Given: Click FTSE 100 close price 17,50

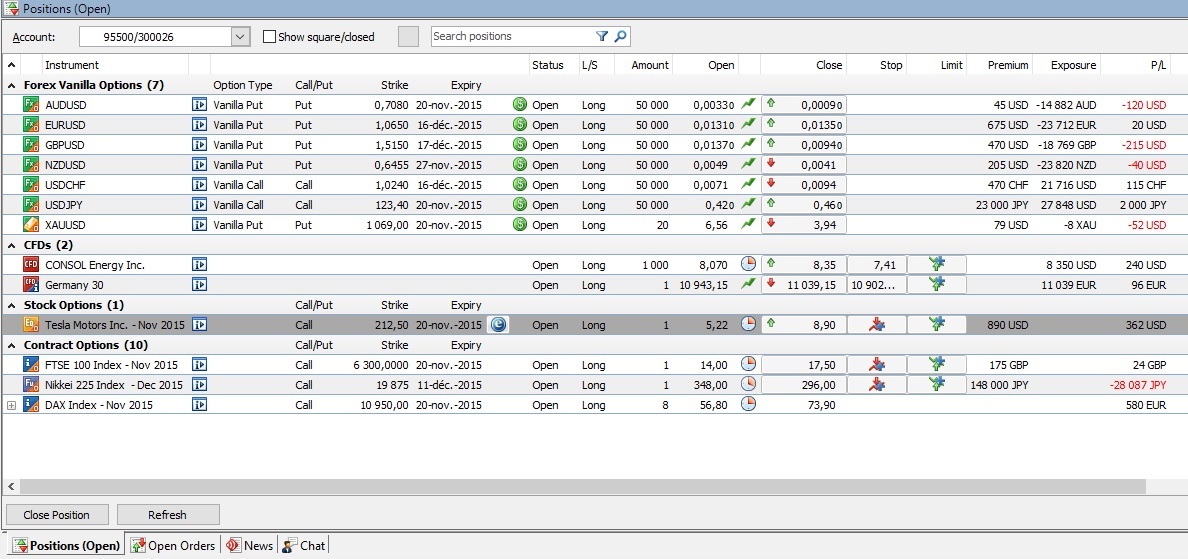Looking at the screenshot, I should coord(803,364).
